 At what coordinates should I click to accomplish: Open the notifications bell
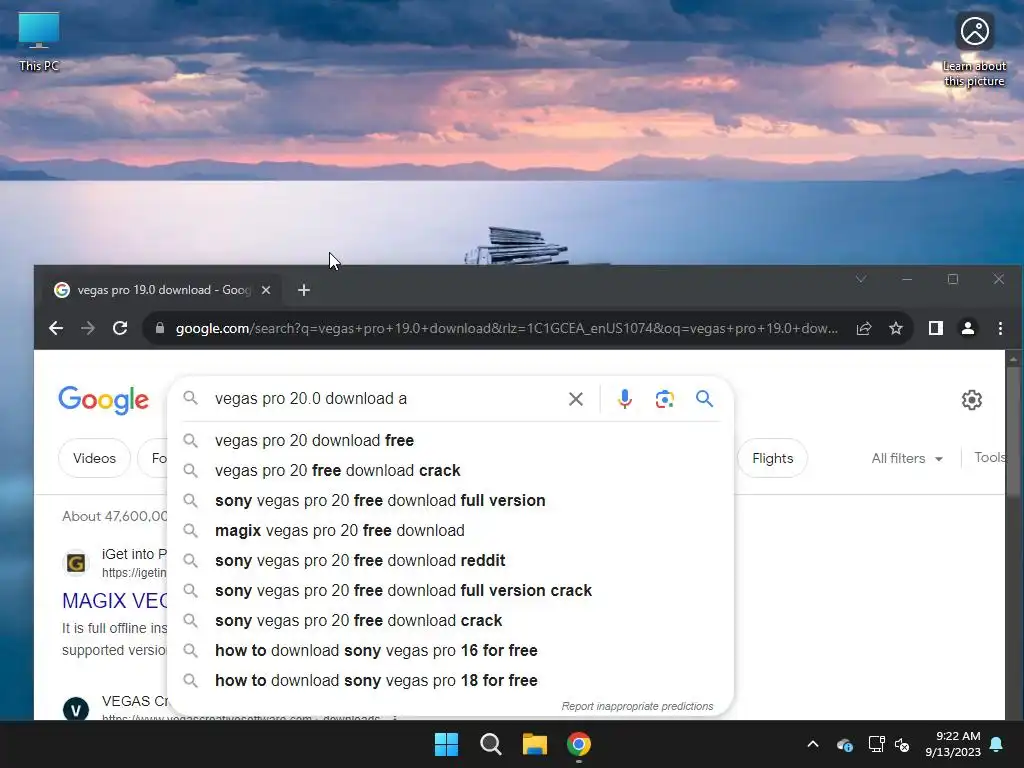pyautogui.click(x=997, y=744)
